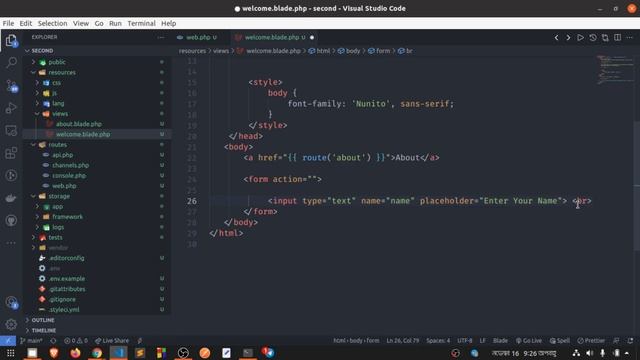Collapse the storage folder
The width and height of the screenshot is (640, 360).
tap(59, 196)
